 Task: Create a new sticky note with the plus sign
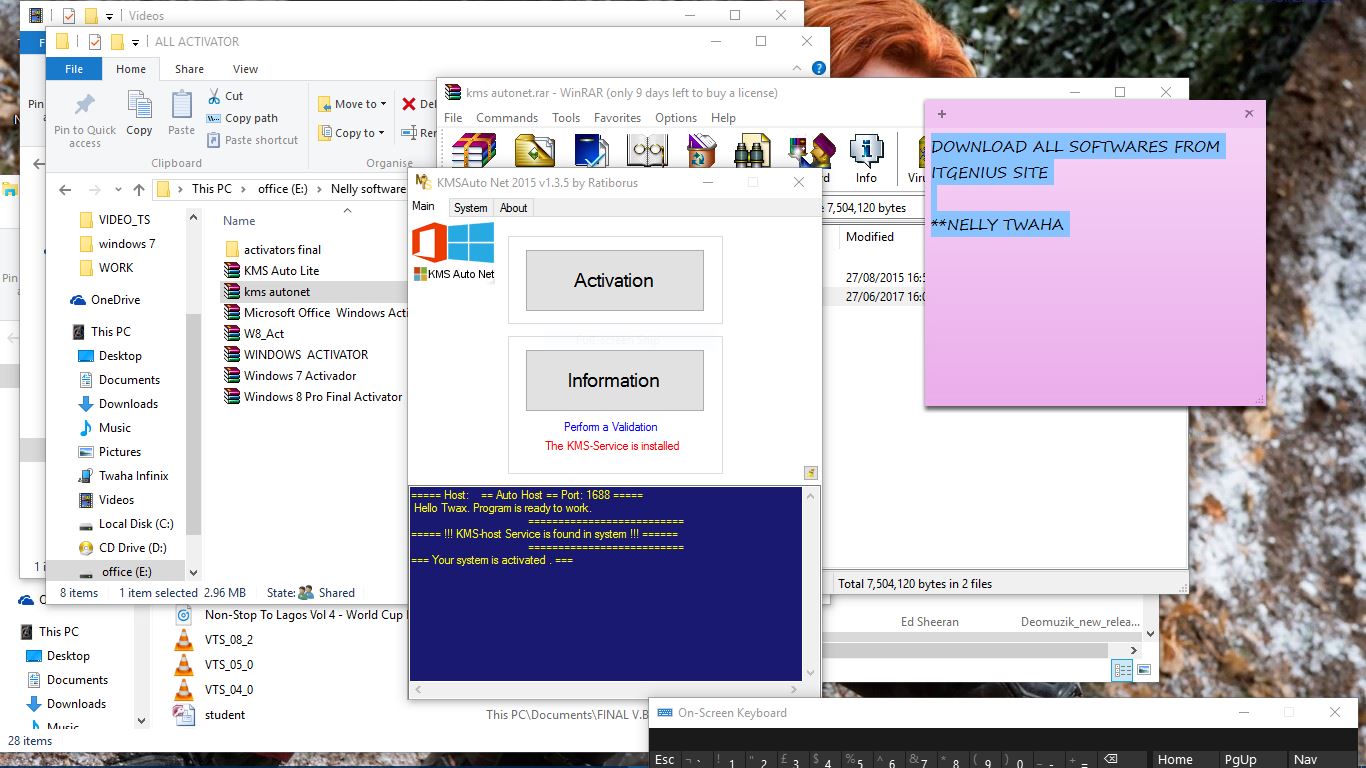[x=941, y=114]
